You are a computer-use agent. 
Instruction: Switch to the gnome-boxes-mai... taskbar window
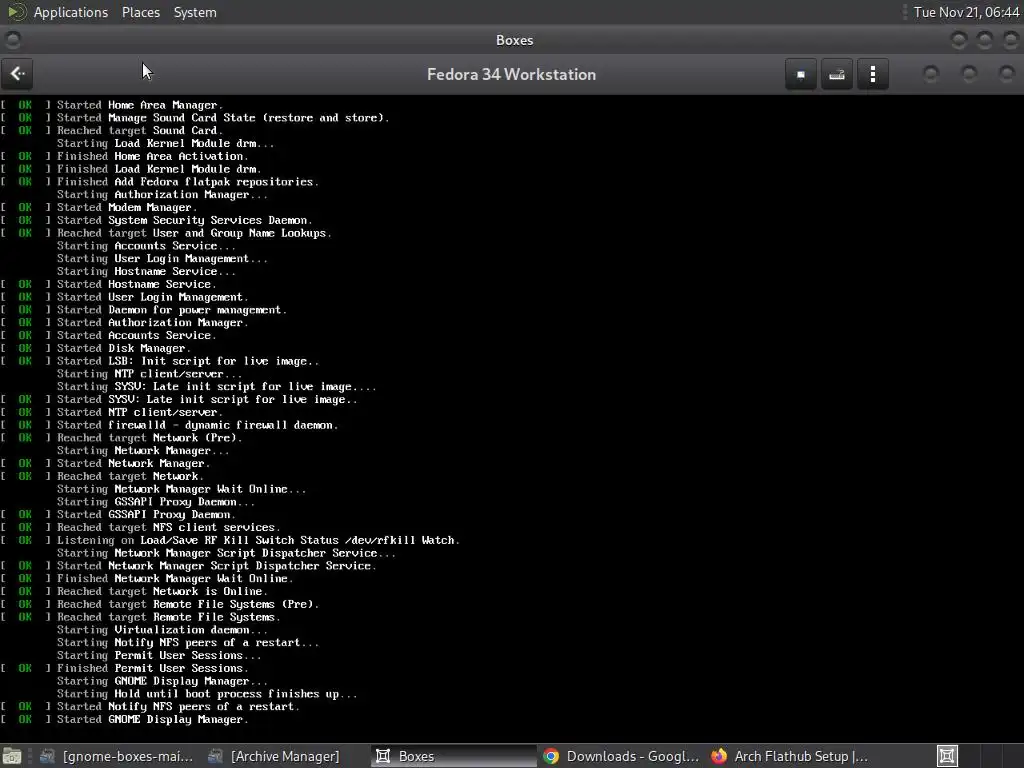(x=118, y=756)
